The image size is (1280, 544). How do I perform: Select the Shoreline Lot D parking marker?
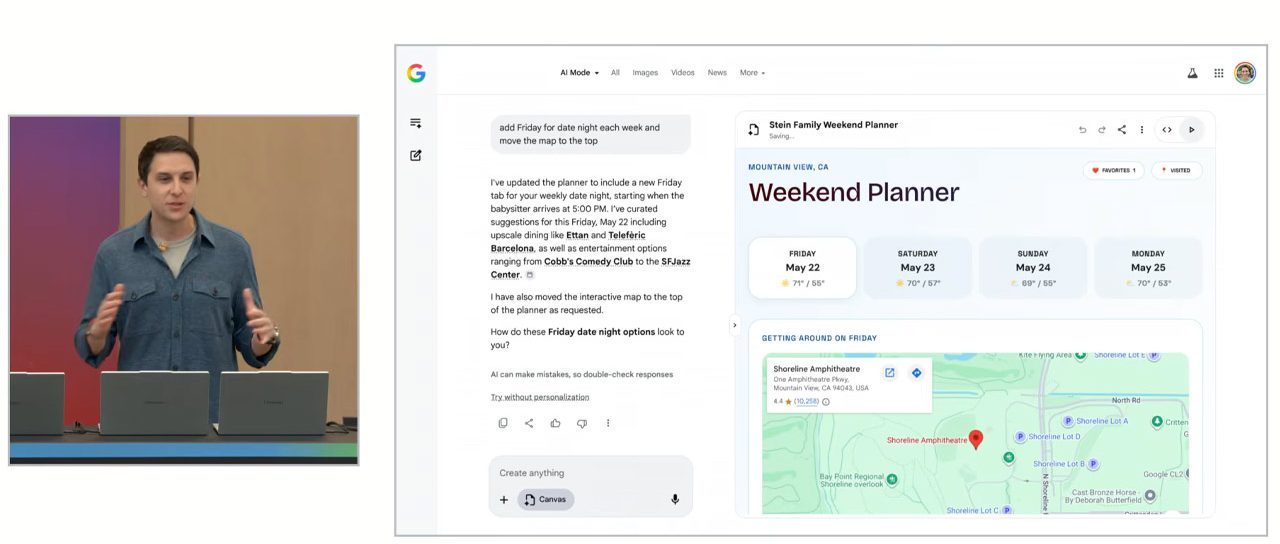(1020, 437)
